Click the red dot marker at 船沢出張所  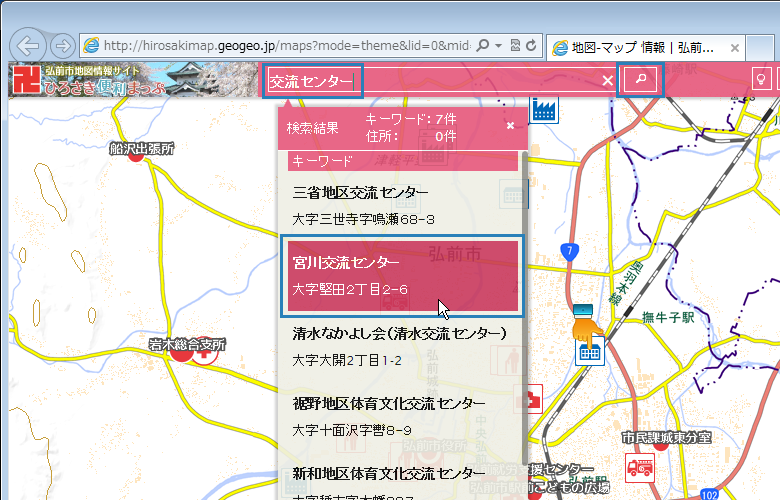pyautogui.click(x=136, y=156)
